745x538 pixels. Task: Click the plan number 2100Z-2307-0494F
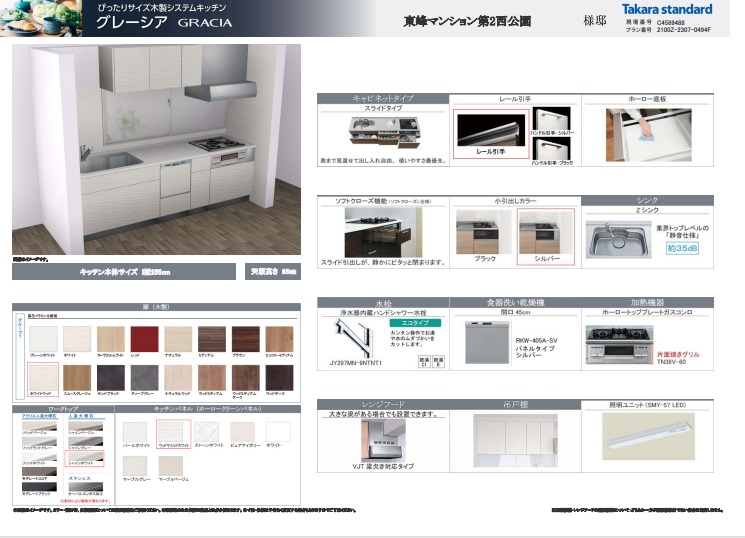pyautogui.click(x=684, y=29)
